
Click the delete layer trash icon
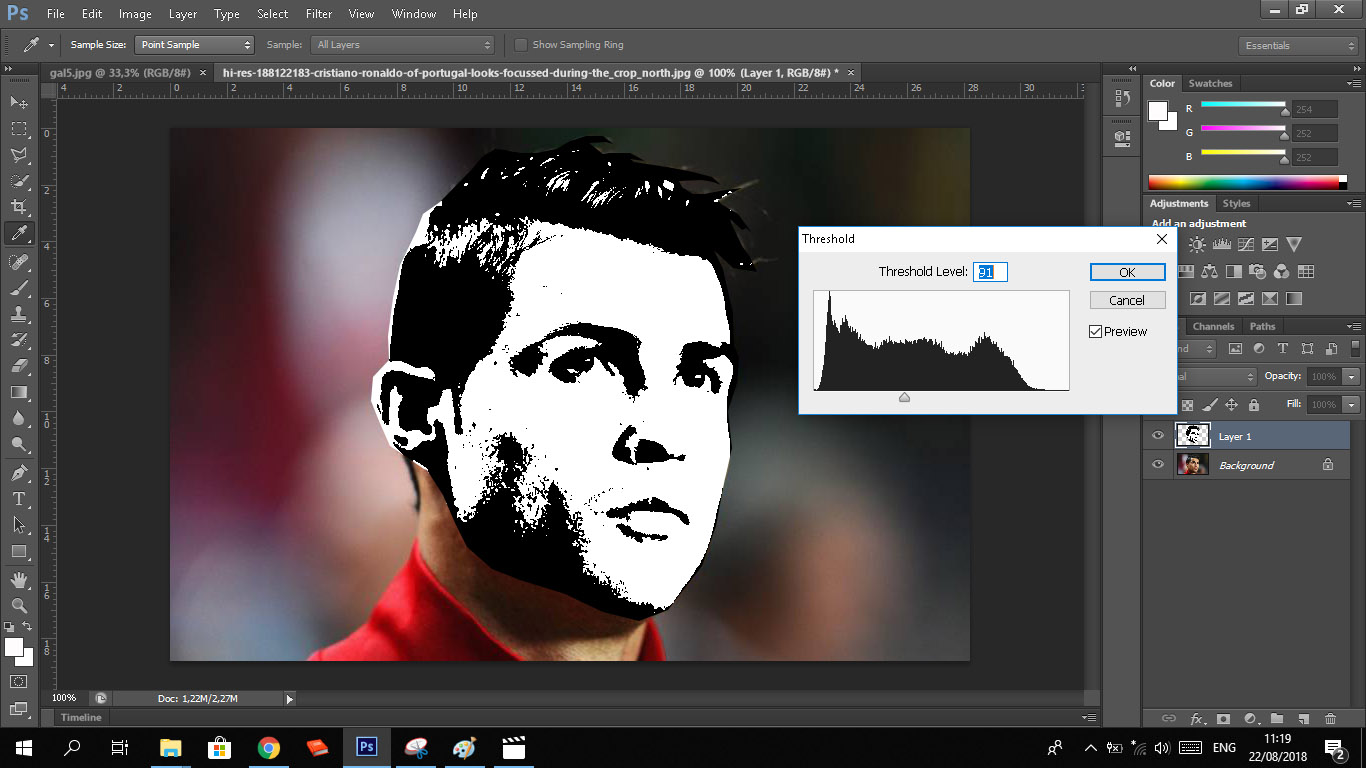tap(1330, 718)
